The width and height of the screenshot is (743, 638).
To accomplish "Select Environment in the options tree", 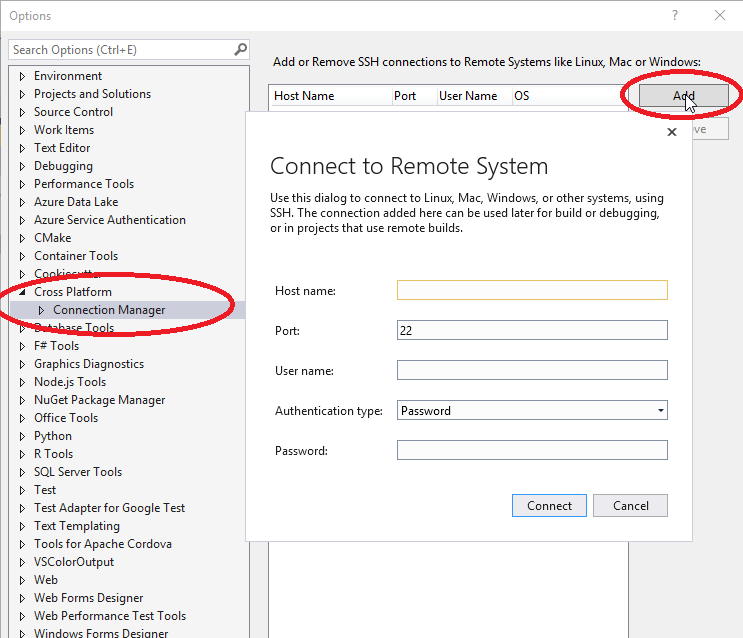I will tap(68, 76).
